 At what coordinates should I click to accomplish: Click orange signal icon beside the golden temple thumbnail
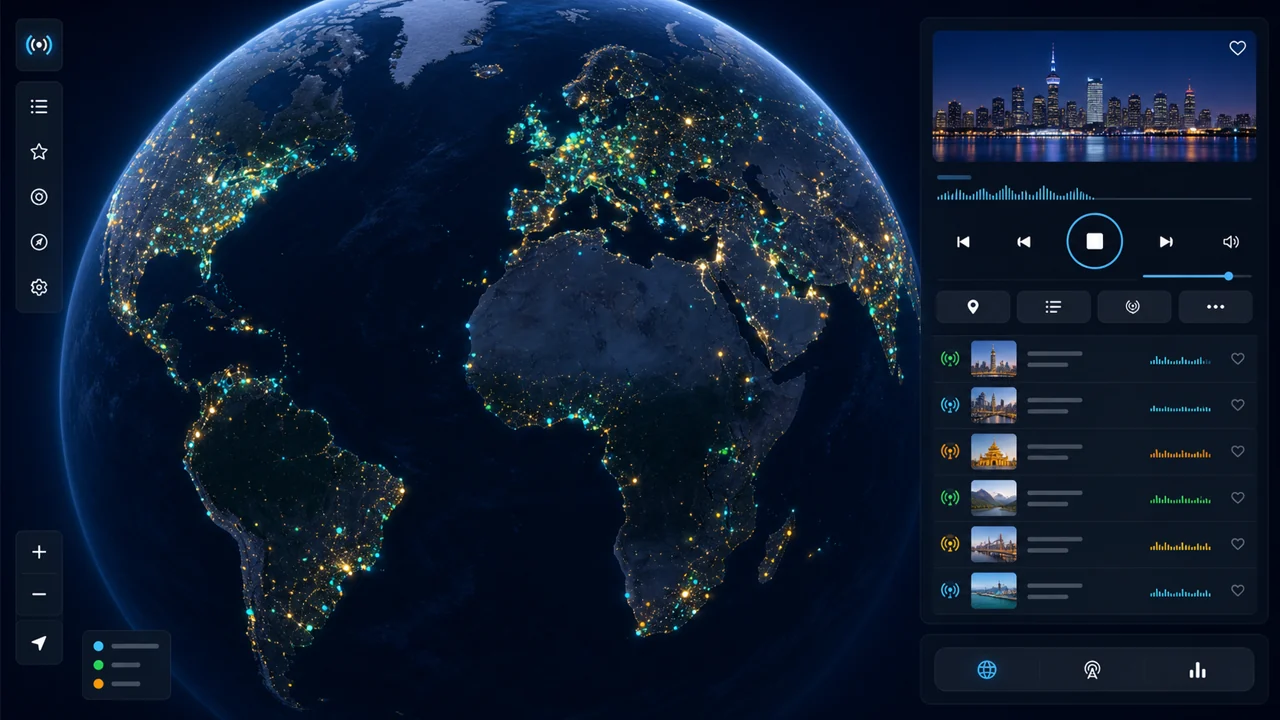click(x=950, y=451)
